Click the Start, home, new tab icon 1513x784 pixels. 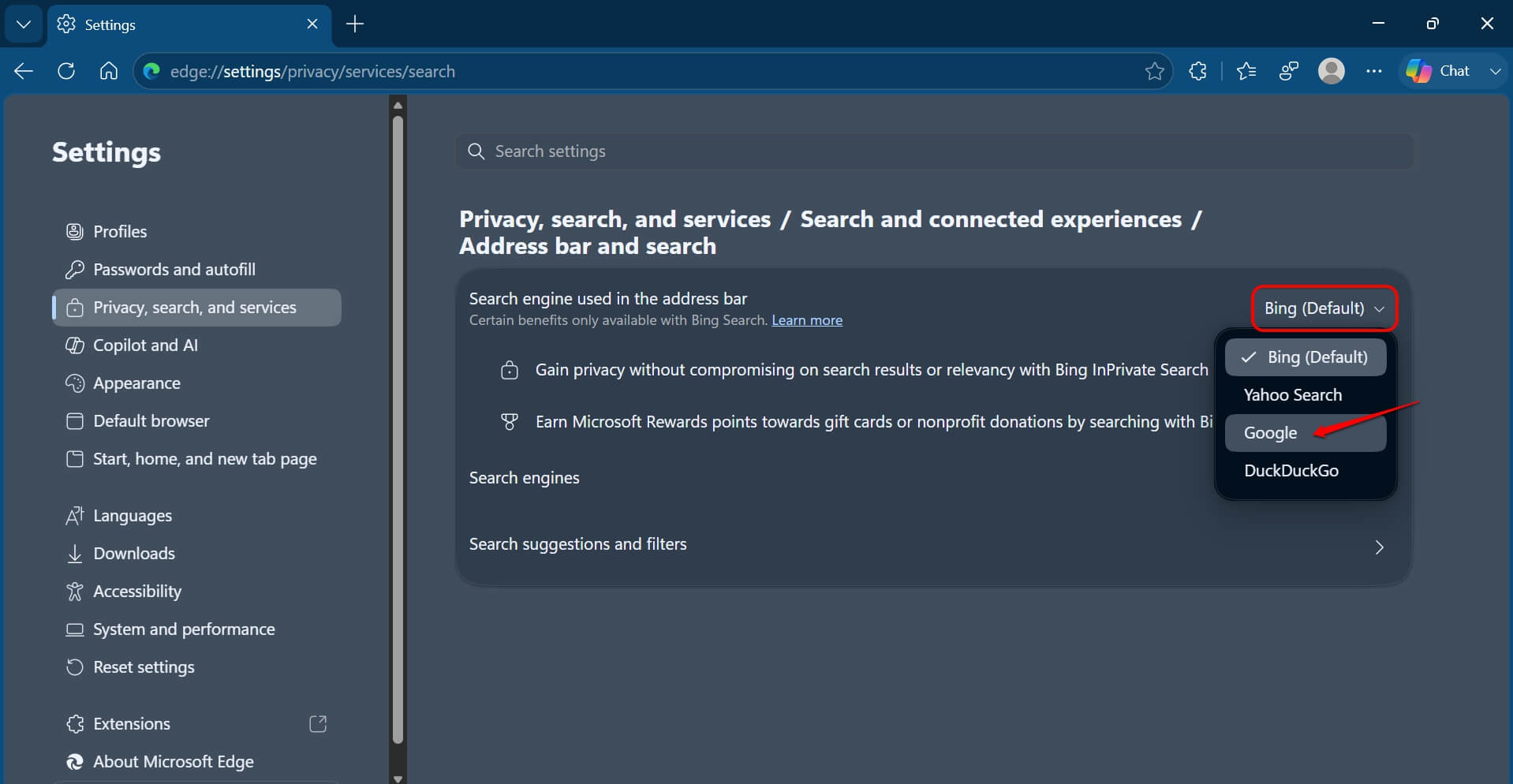click(x=75, y=458)
